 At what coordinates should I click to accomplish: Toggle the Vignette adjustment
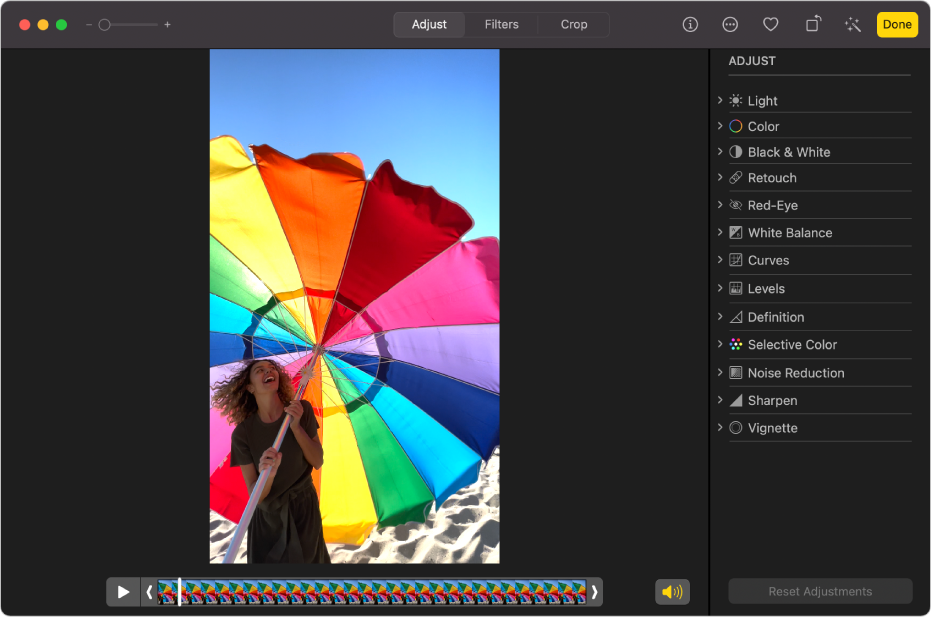[x=736, y=428]
